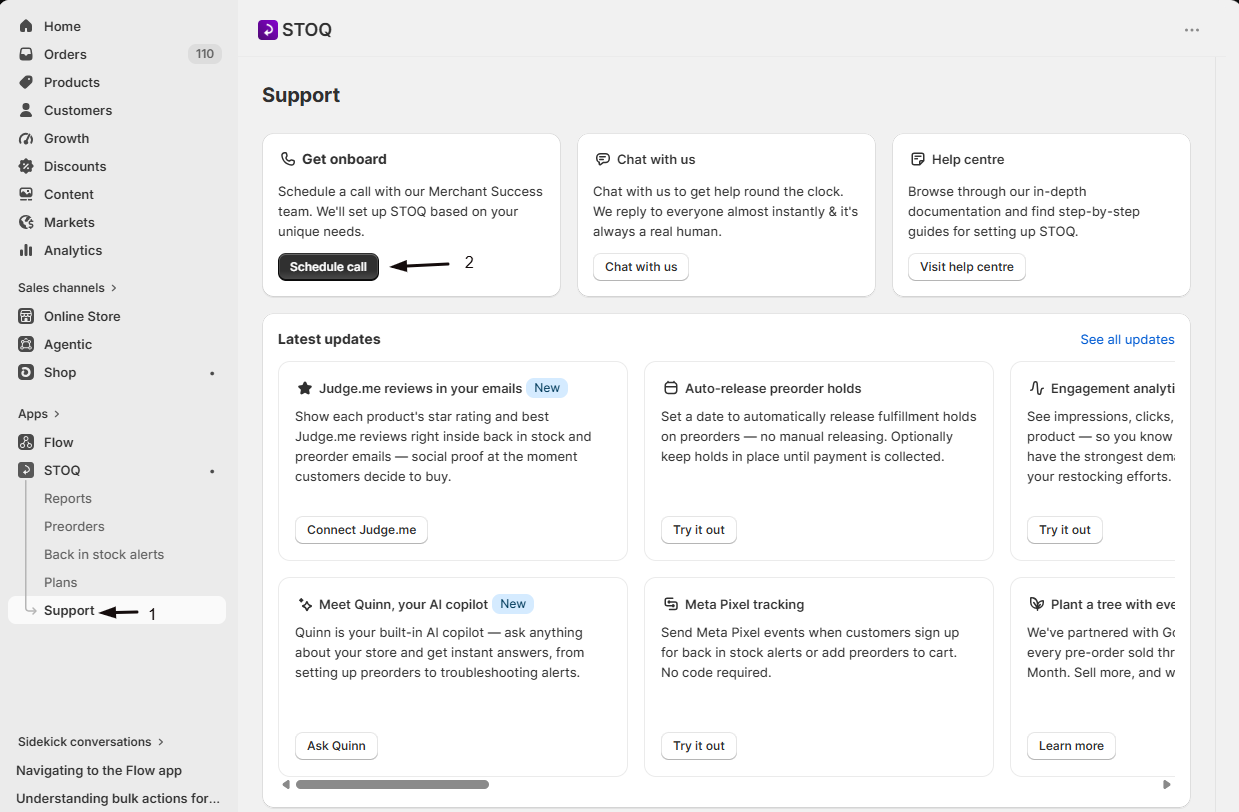Click the 110 orders count badge

(205, 54)
